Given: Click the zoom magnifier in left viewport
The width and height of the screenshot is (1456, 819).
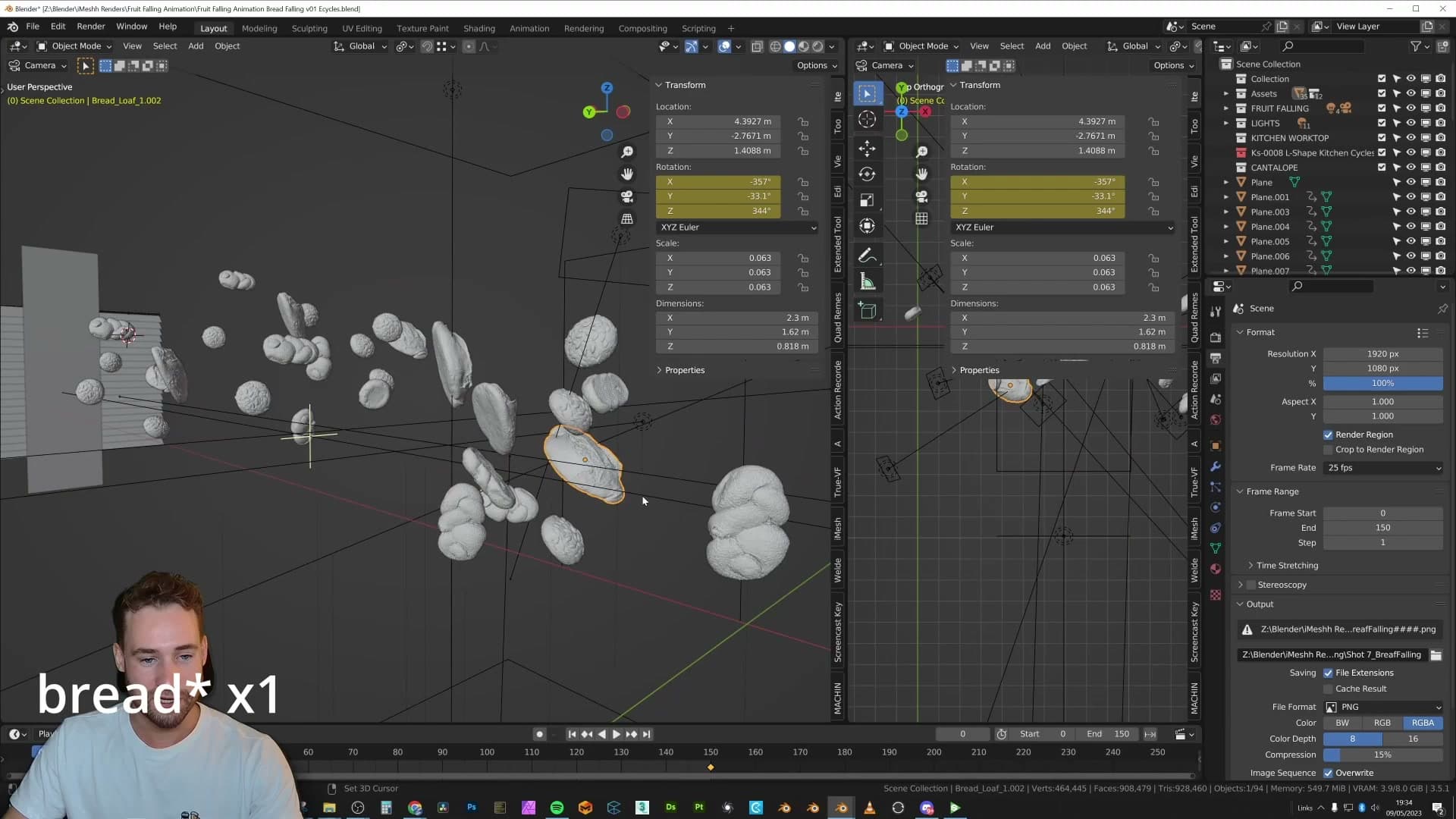Looking at the screenshot, I should click(627, 152).
